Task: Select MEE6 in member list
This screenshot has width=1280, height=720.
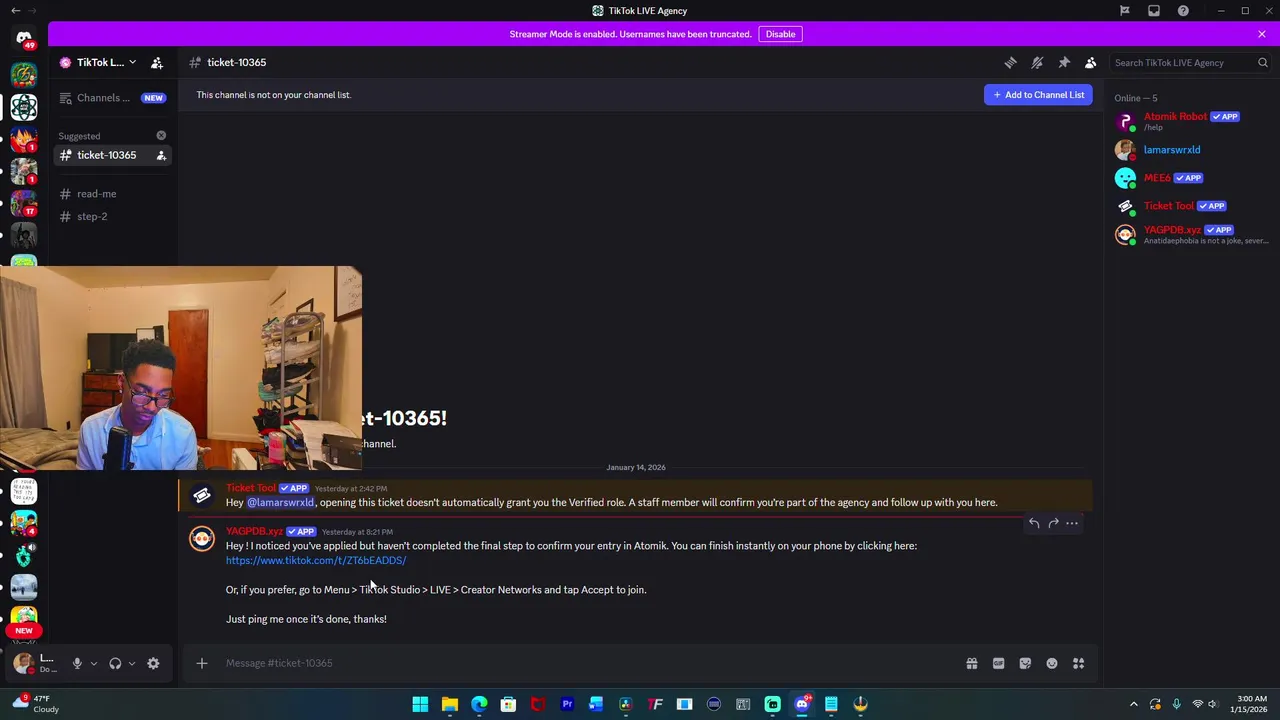Action: tap(1190, 178)
